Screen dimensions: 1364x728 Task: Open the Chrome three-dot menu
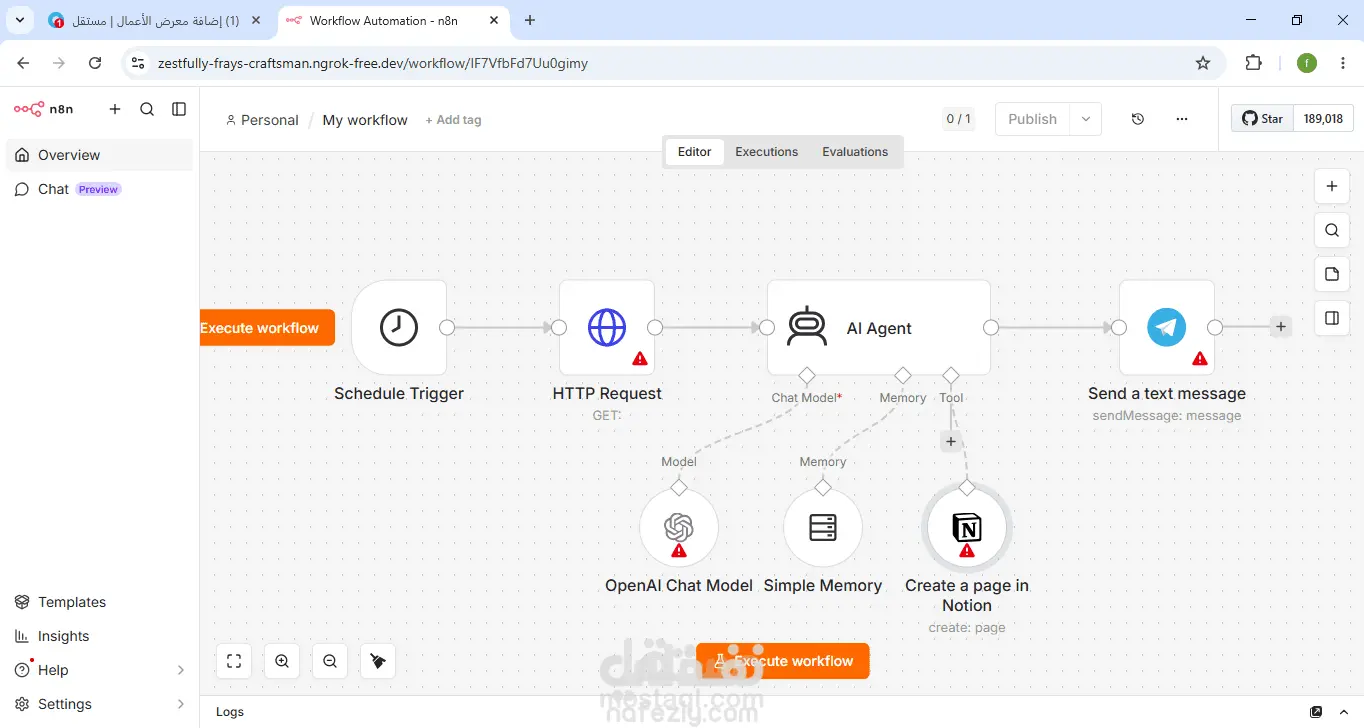1342,63
